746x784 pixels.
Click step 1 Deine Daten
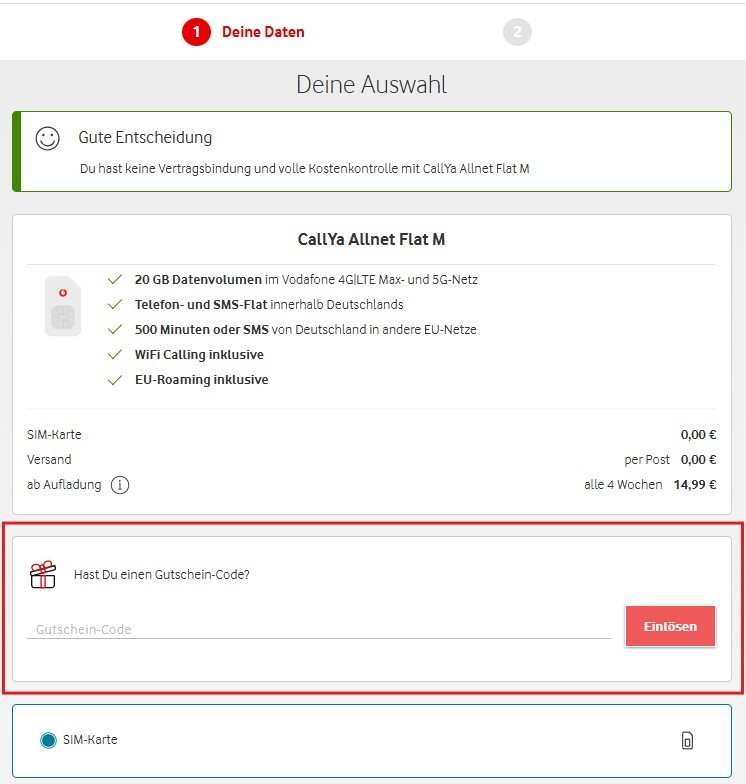(x=244, y=32)
